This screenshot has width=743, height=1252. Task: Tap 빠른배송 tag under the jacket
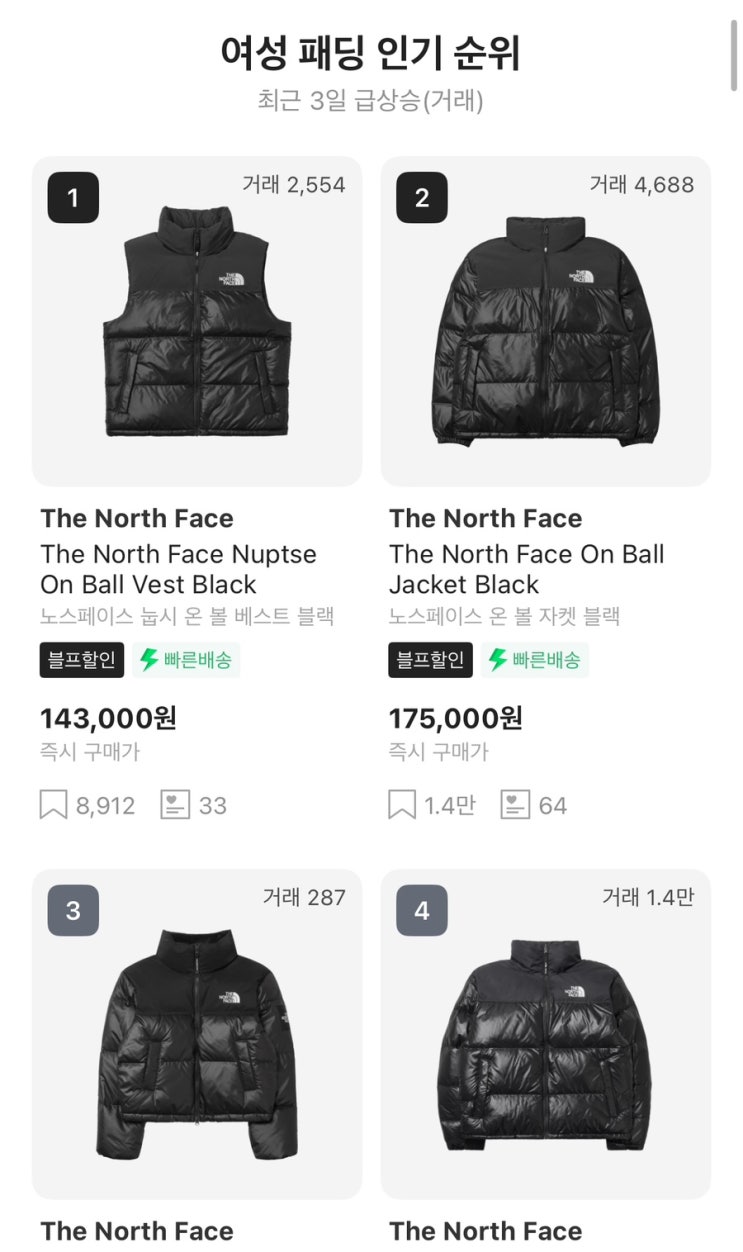click(x=535, y=660)
